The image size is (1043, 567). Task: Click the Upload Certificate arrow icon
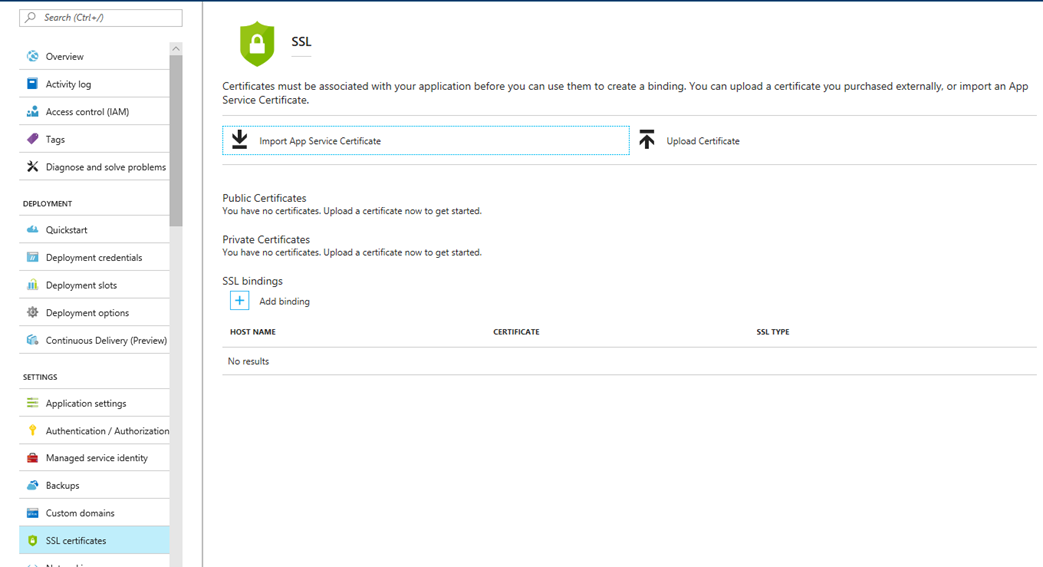coord(647,140)
